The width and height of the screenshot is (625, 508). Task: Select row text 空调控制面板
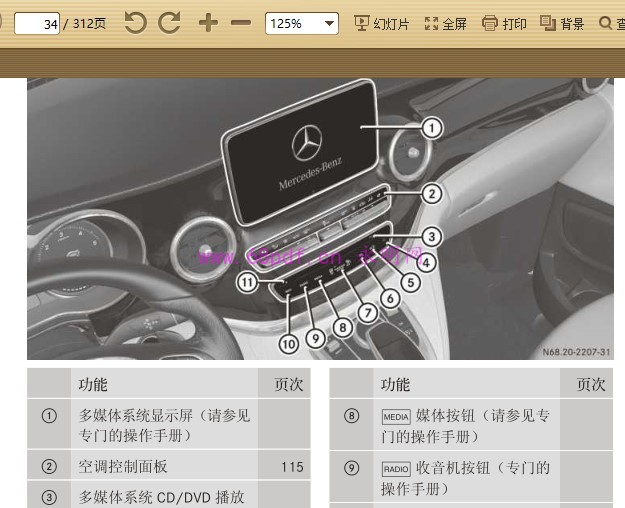point(123,467)
